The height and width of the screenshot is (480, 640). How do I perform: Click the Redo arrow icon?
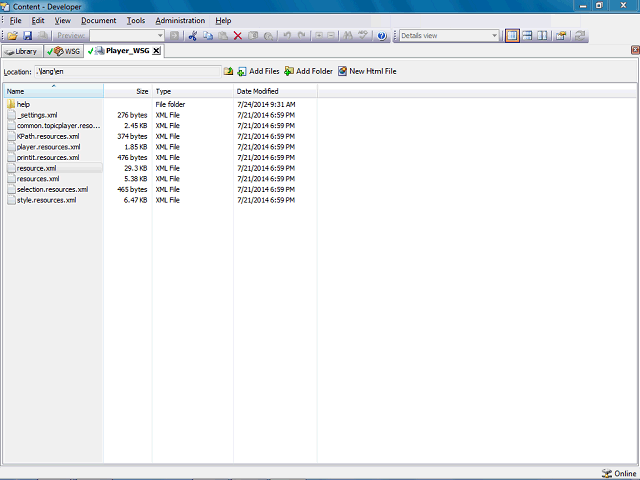(302, 36)
